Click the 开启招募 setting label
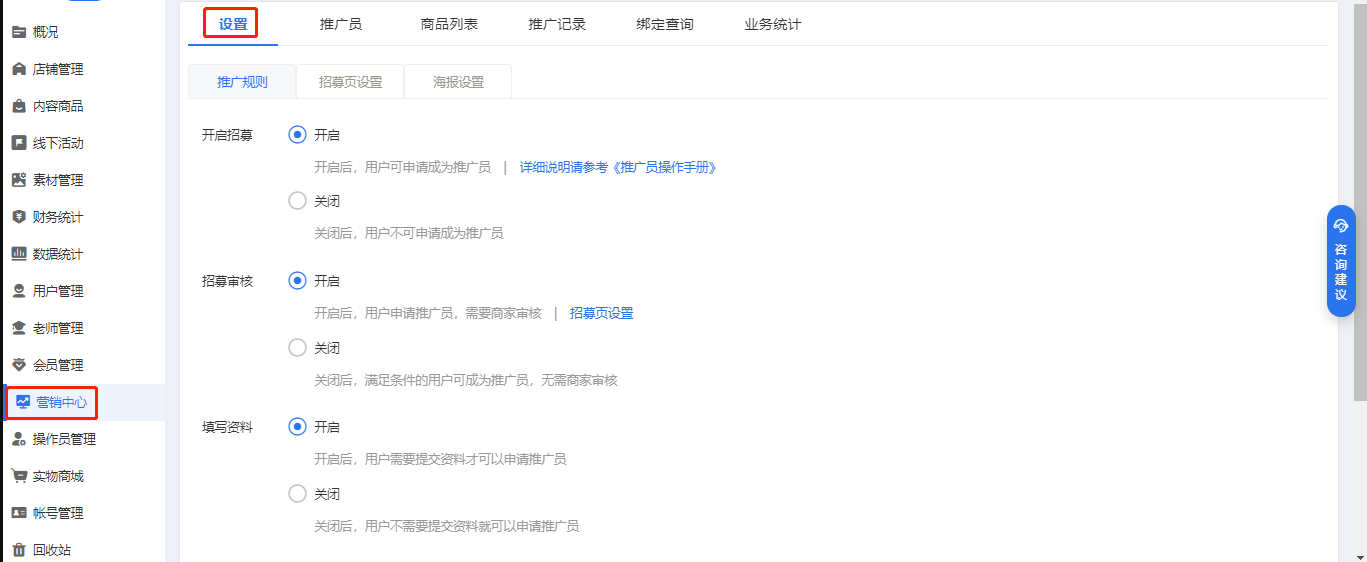This screenshot has height=562, width=1367. (227, 135)
